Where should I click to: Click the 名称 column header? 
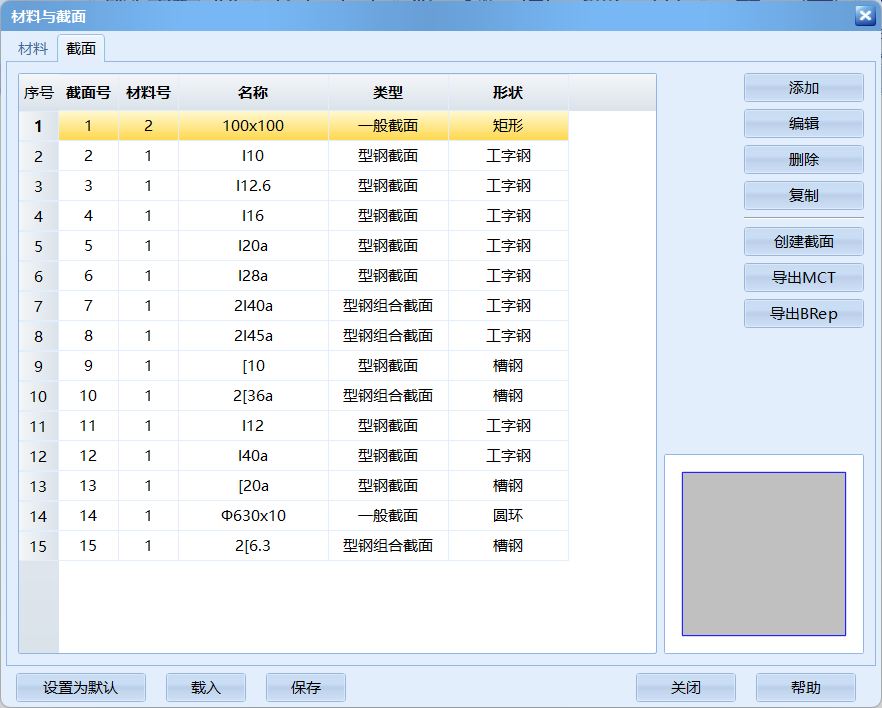click(x=253, y=93)
